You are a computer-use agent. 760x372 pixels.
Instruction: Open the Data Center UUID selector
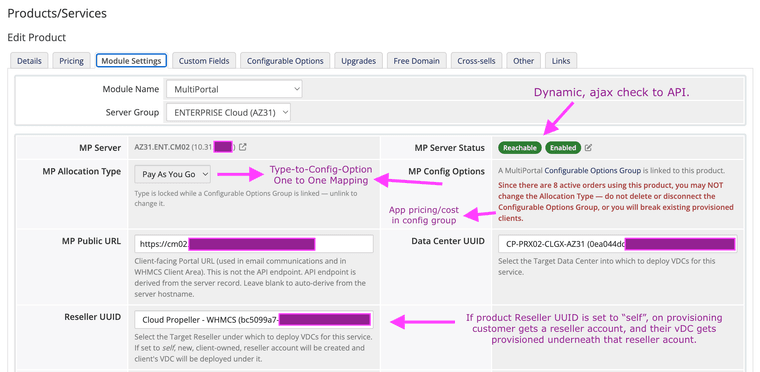(x=618, y=244)
